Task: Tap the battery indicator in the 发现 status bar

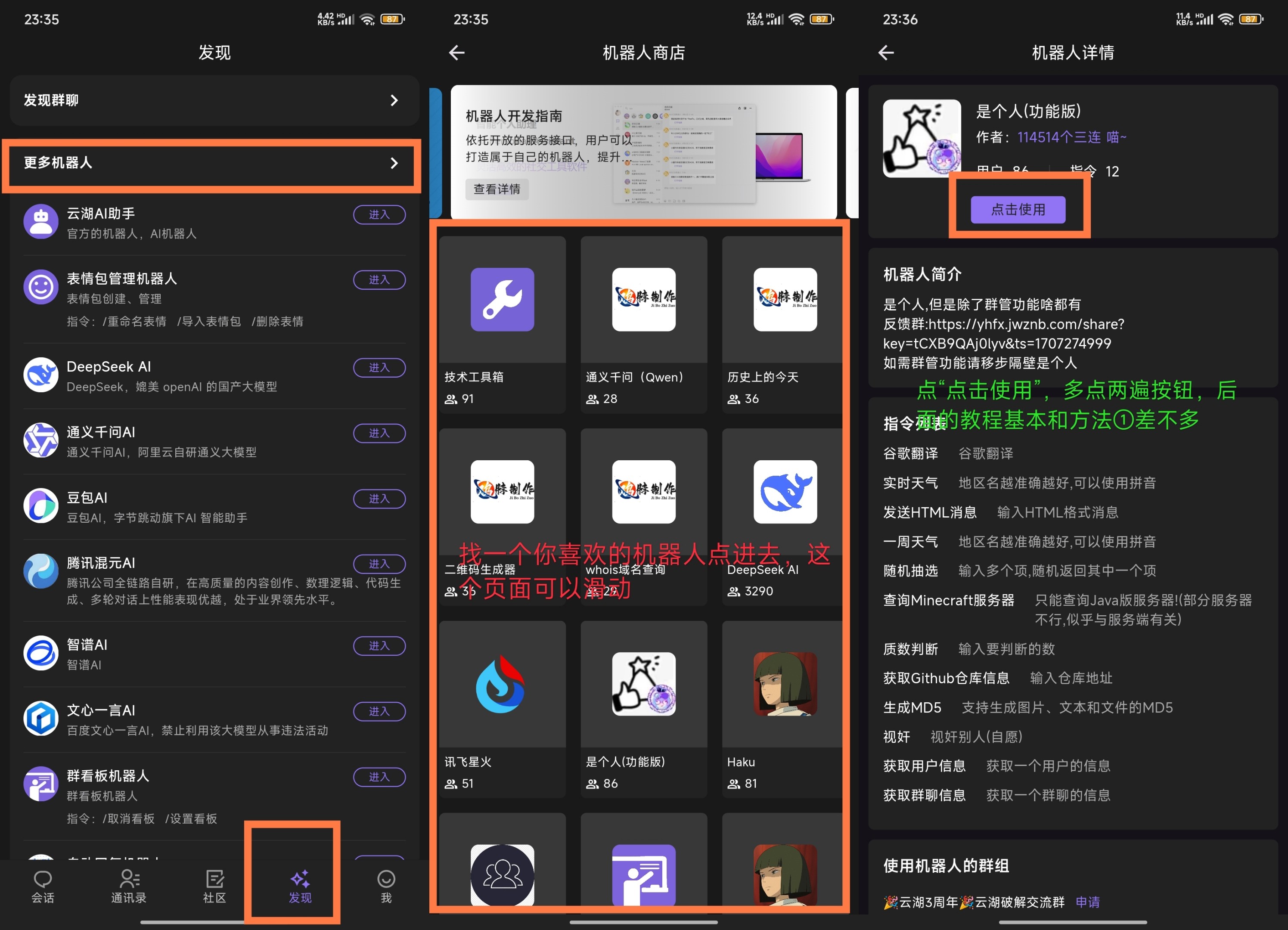Action: point(392,19)
